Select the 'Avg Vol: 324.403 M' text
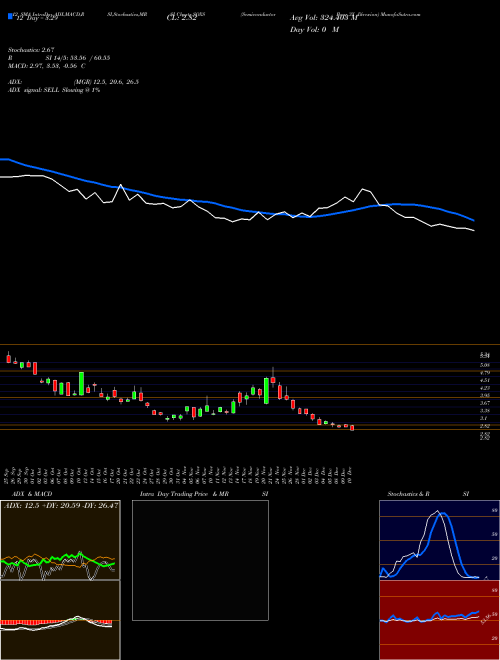The width and height of the screenshot is (500, 660). pyautogui.click(x=324, y=18)
